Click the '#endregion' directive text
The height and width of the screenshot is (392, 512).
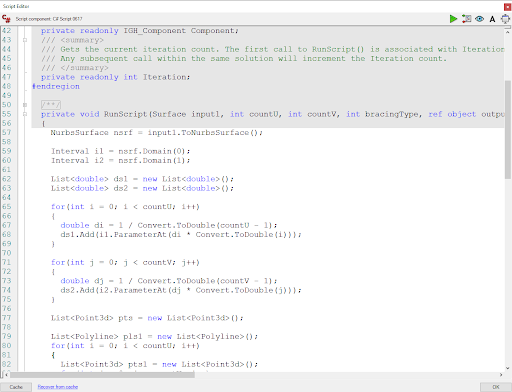56,87
